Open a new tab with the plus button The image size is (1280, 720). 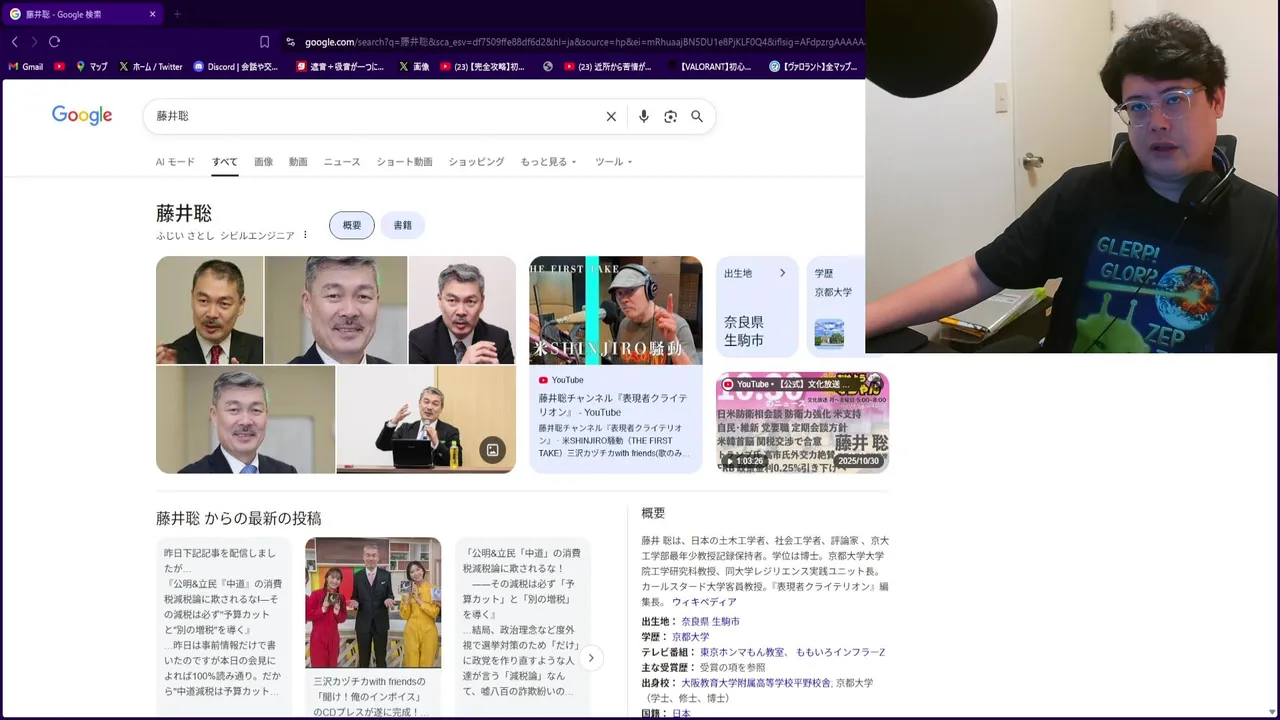[x=177, y=14]
